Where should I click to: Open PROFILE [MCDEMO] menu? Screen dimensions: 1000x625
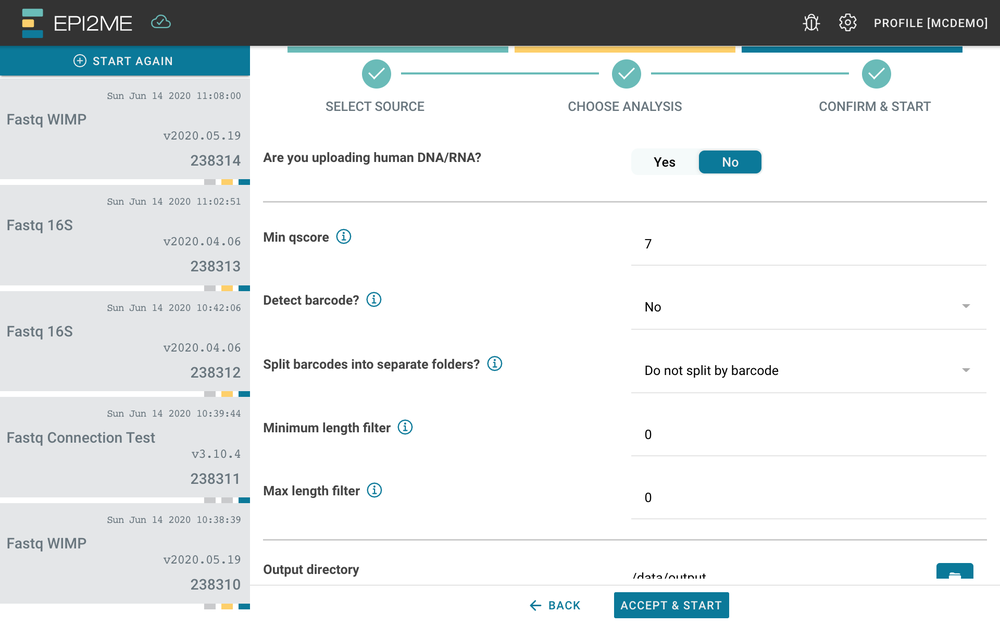click(x=930, y=23)
